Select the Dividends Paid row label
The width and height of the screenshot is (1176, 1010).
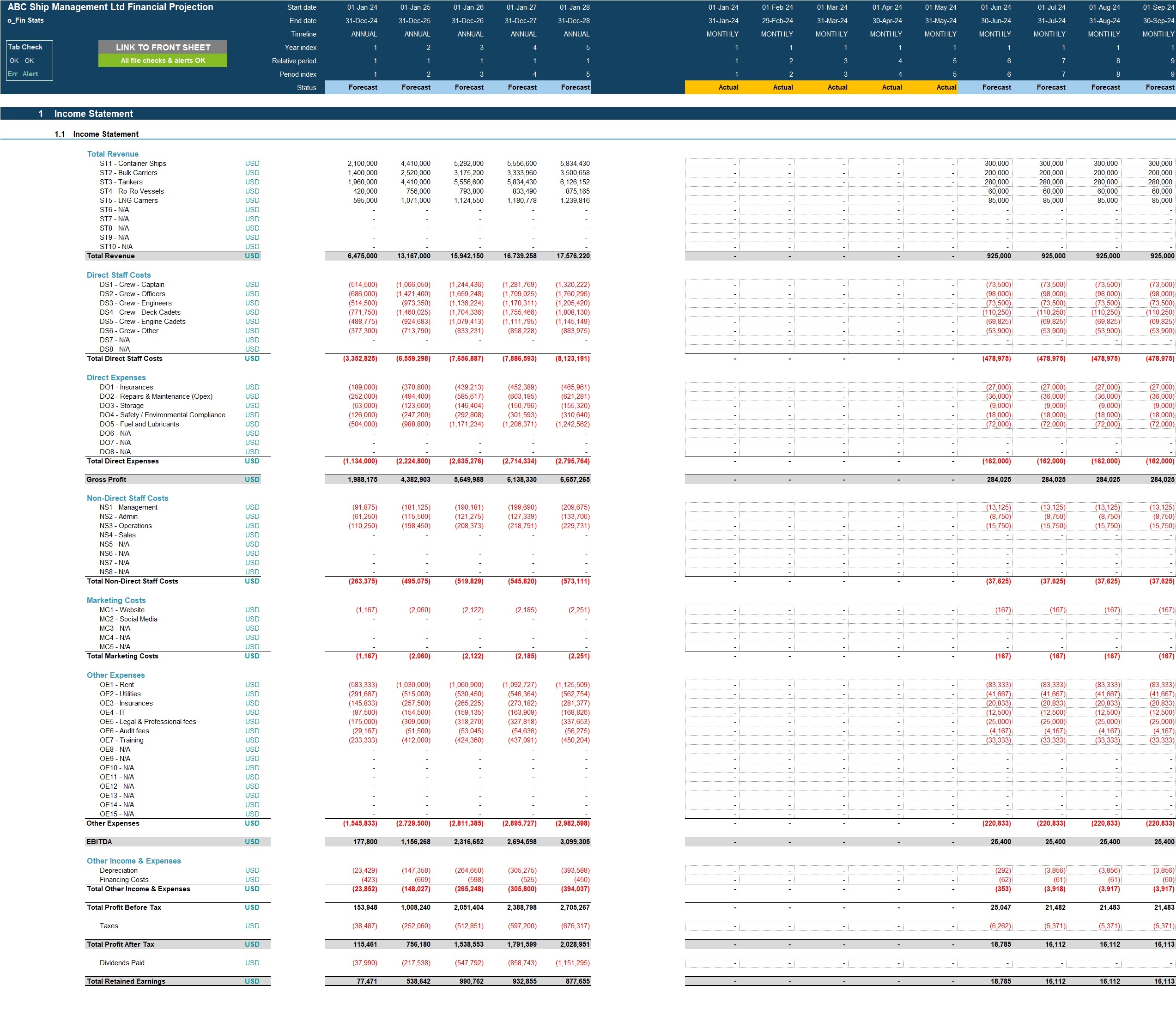(x=122, y=963)
